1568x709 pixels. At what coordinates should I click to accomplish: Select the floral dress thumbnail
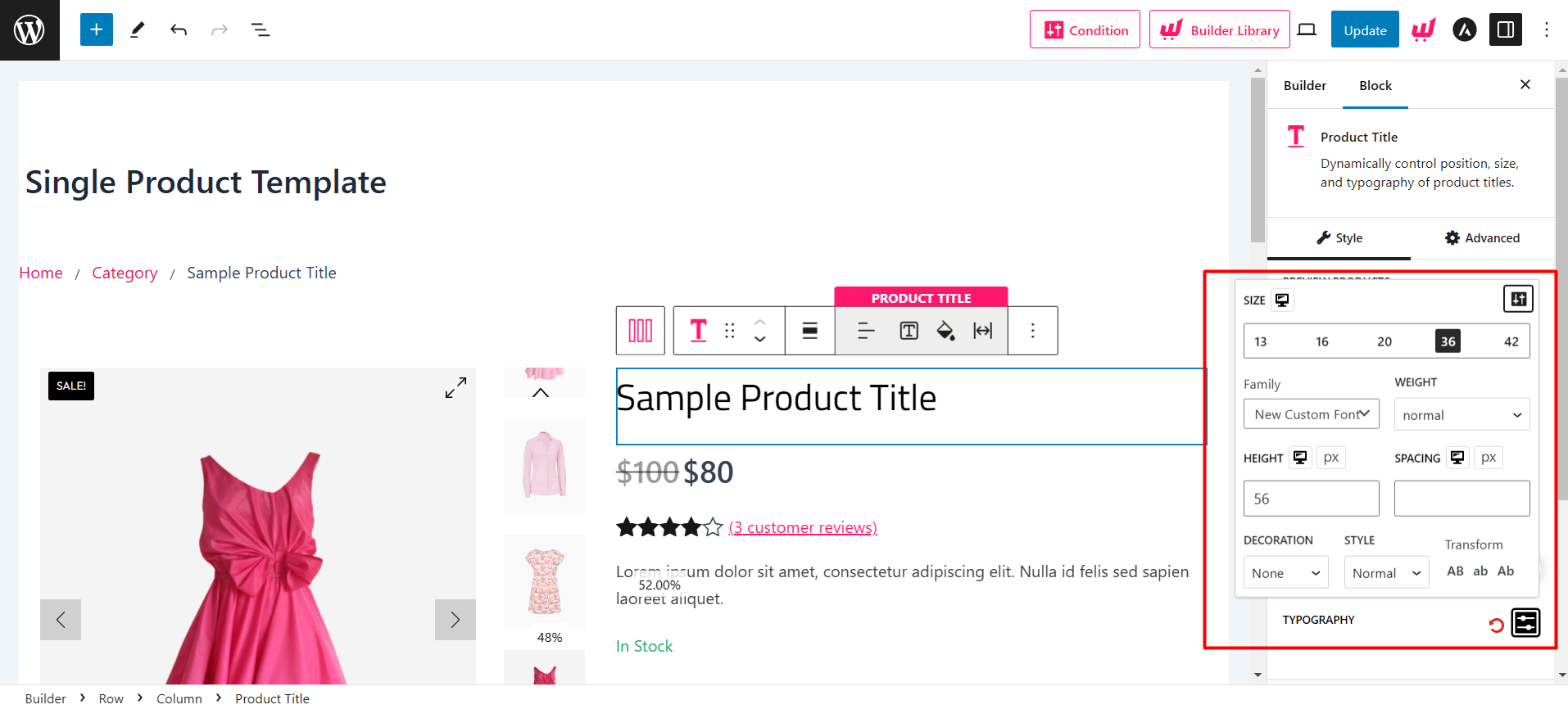click(x=545, y=581)
